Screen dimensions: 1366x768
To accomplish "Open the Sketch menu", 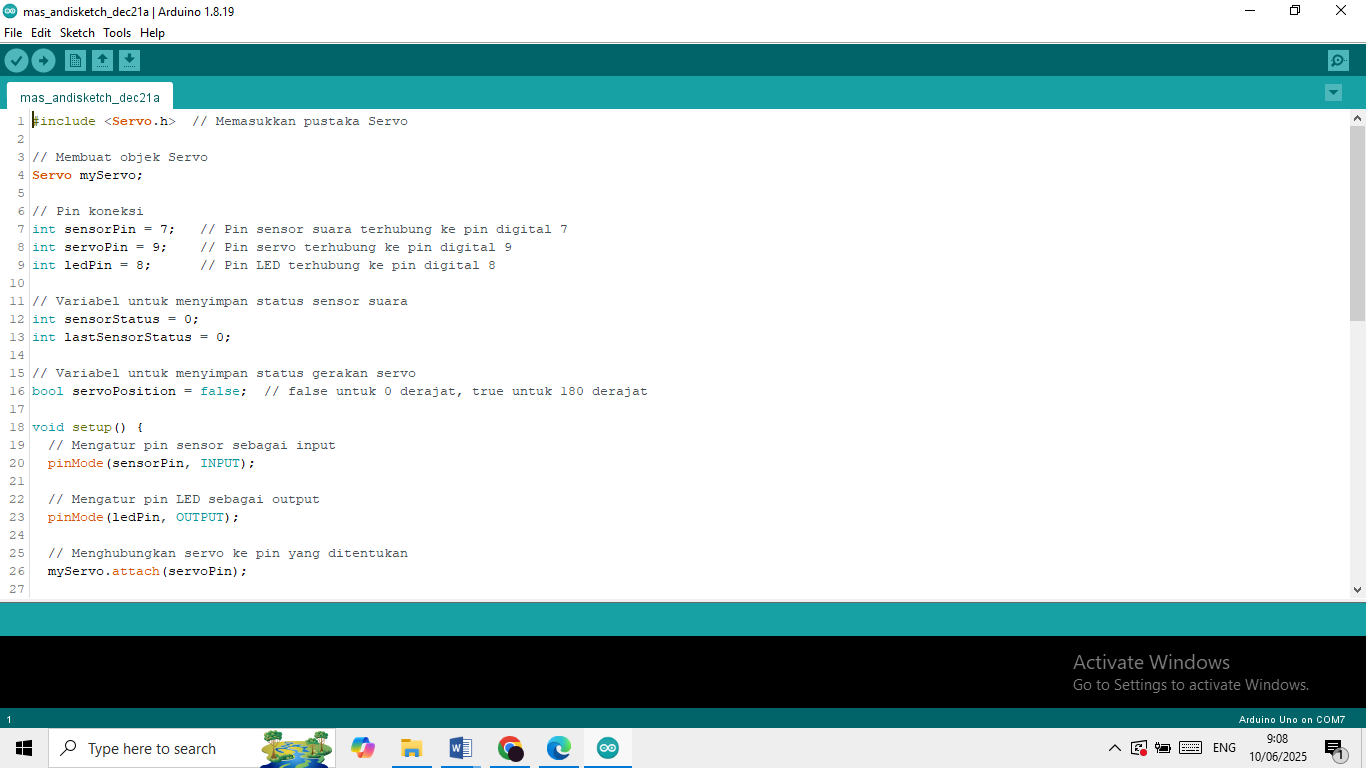I will coord(77,33).
